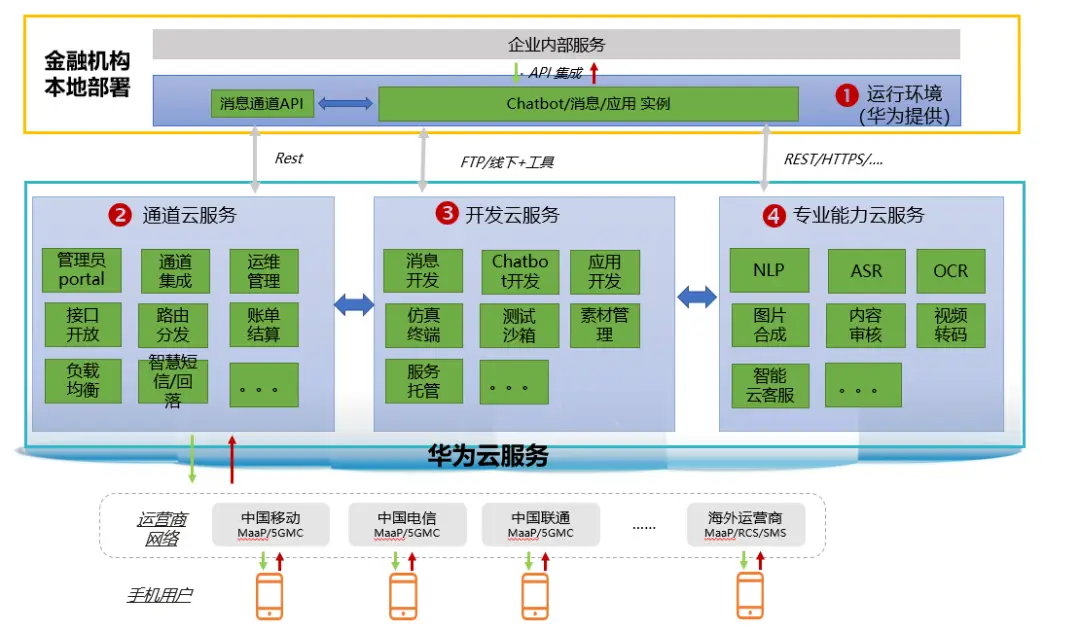Click the 通道云服务 section title
This screenshot has height=632, width=1080.
click(189, 215)
